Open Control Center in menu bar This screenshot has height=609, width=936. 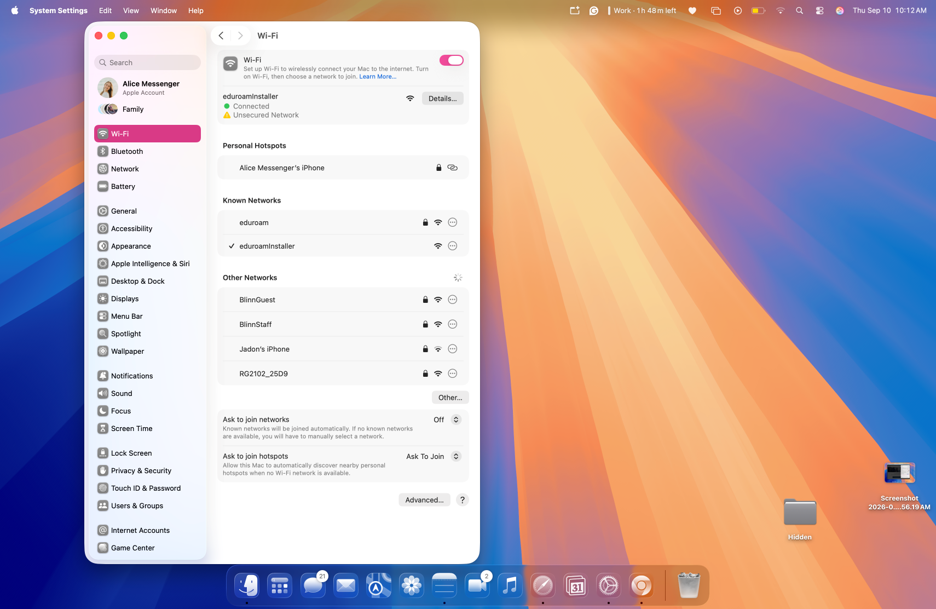(x=820, y=10)
